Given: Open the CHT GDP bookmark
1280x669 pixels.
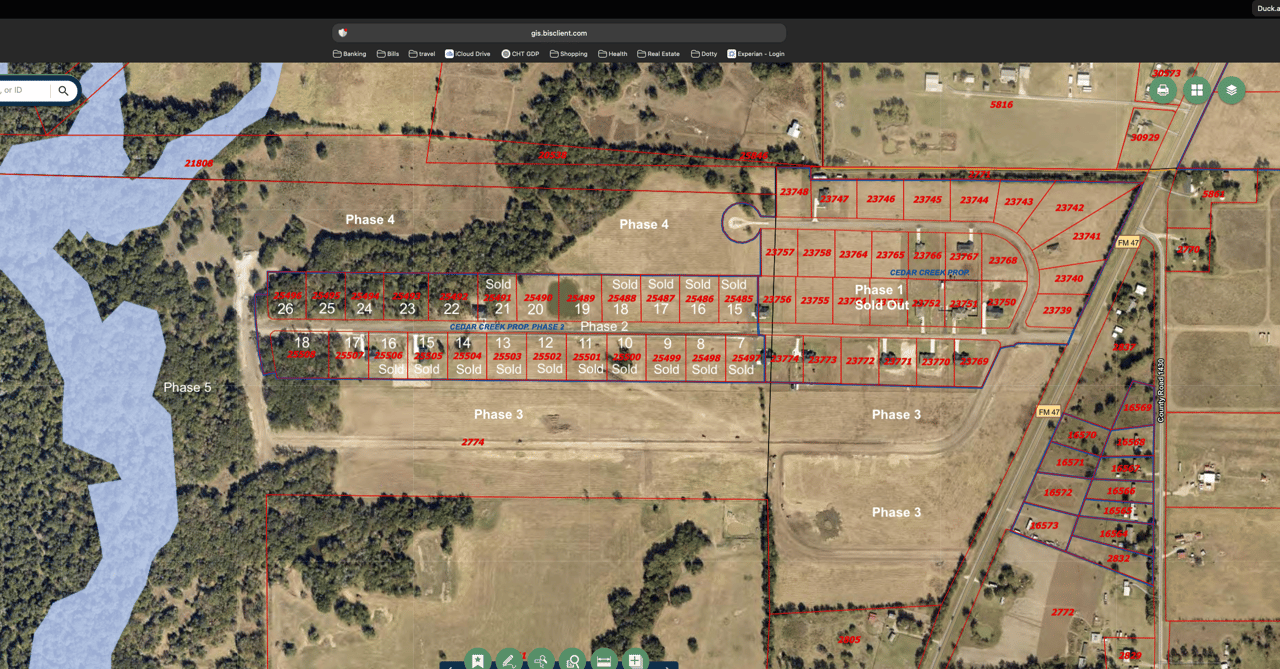Looking at the screenshot, I should (x=520, y=54).
